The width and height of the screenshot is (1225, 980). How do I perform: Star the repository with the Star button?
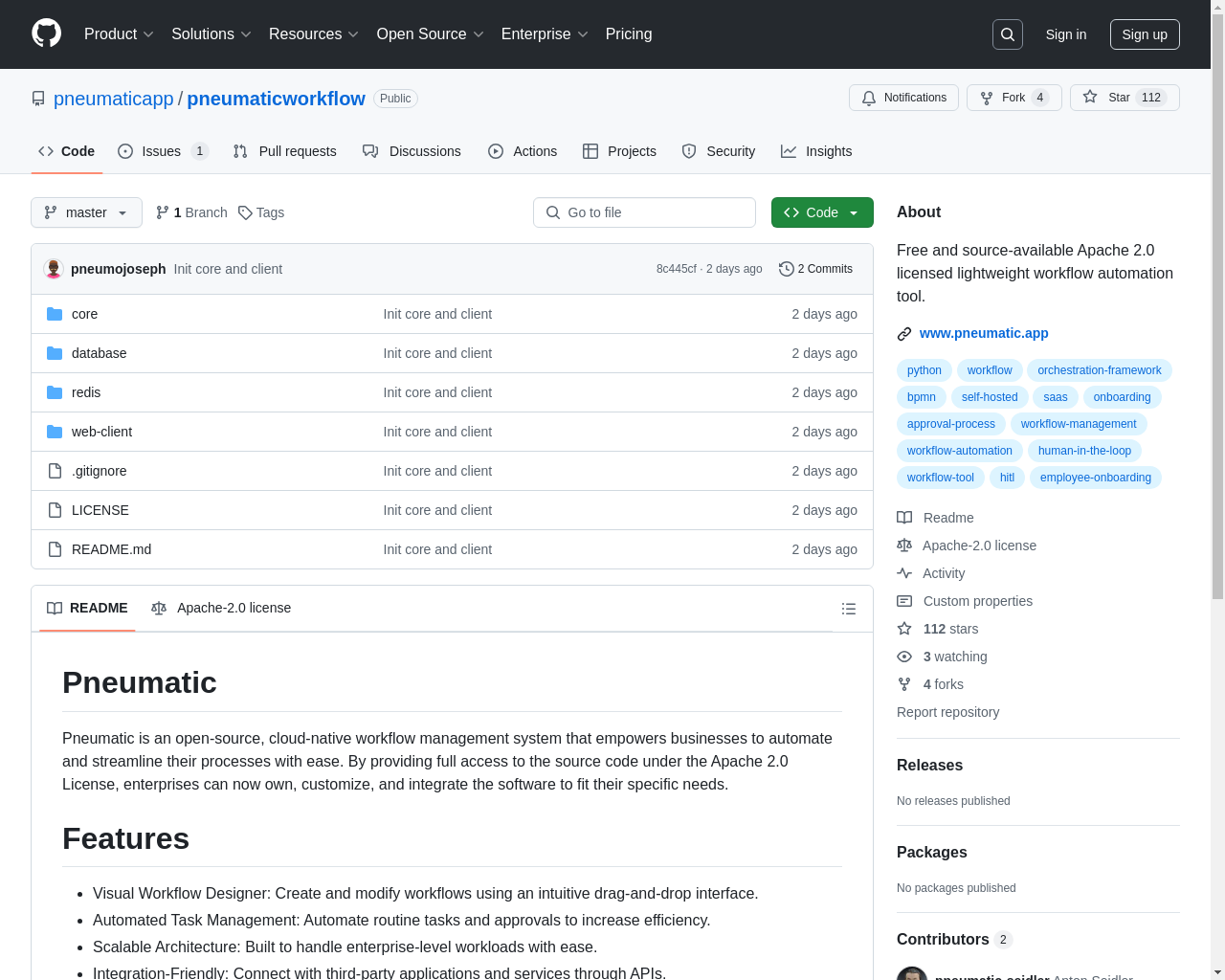(1125, 98)
